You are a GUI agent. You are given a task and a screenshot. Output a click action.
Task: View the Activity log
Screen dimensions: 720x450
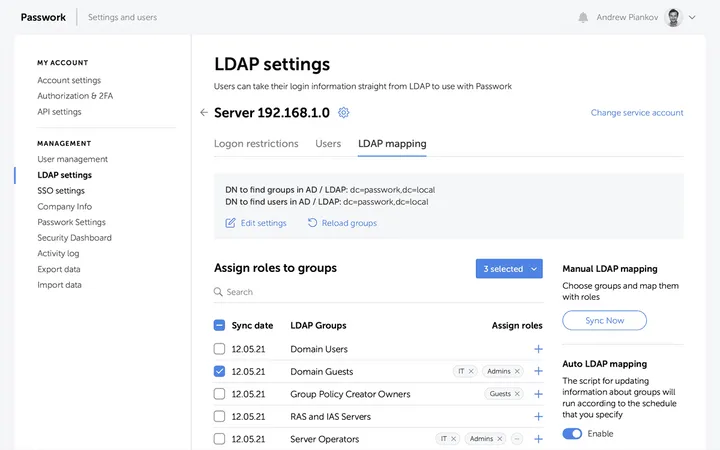(x=58, y=253)
